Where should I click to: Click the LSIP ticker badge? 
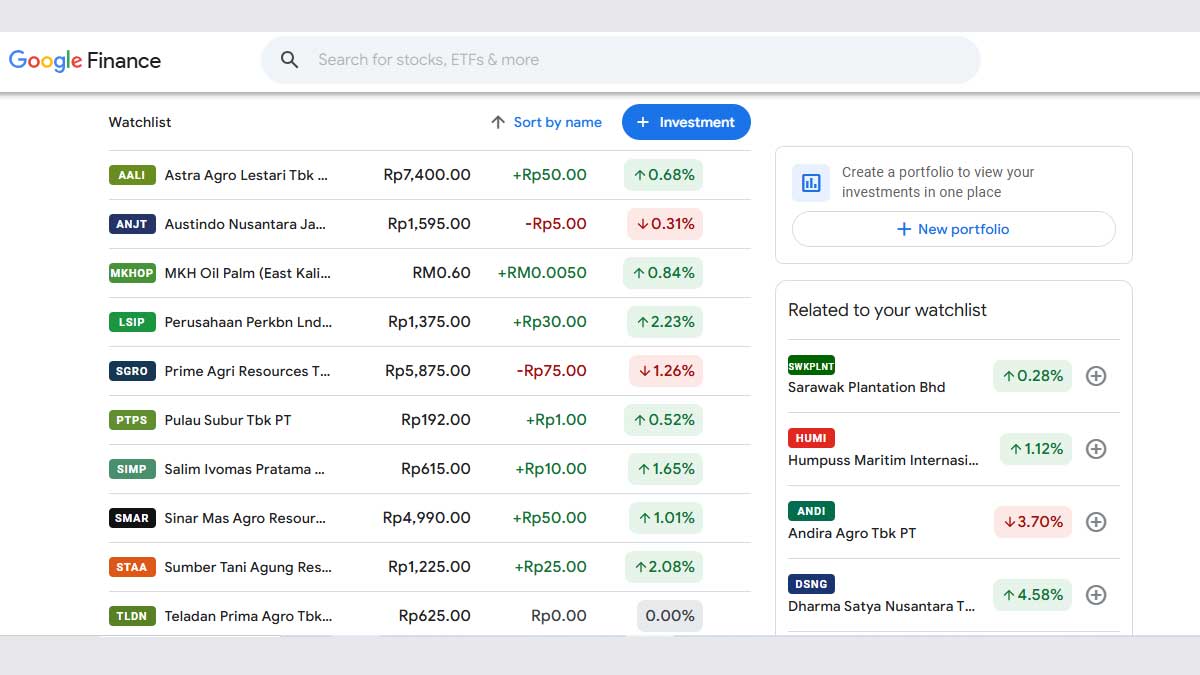click(132, 322)
